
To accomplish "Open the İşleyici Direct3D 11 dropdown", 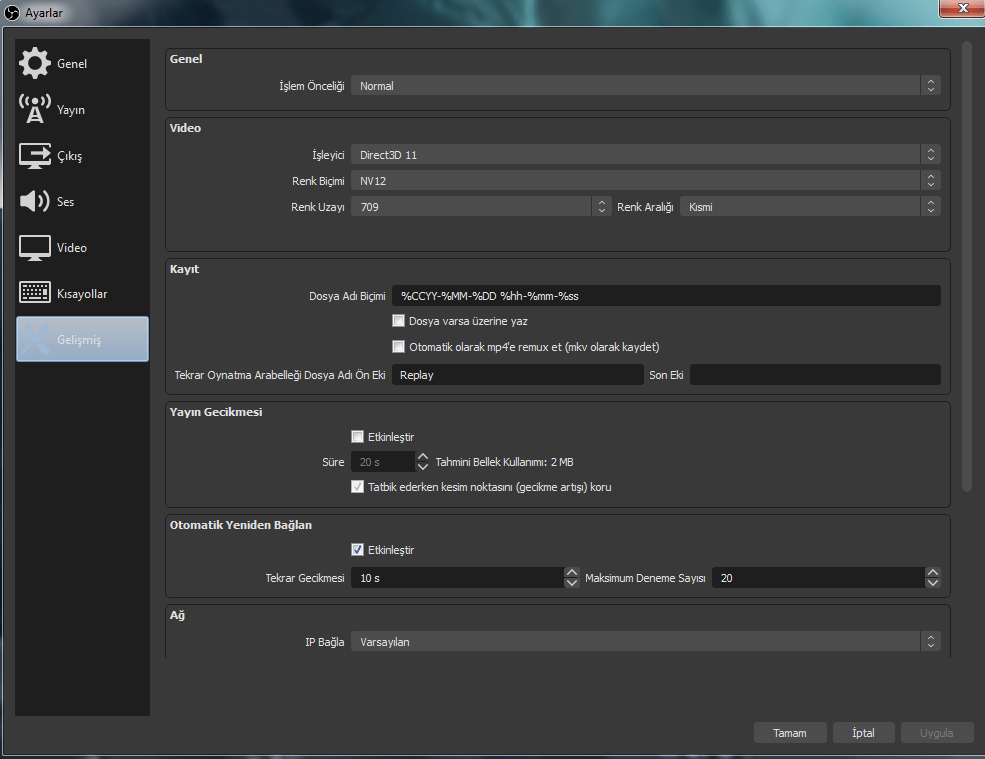I will pos(645,155).
